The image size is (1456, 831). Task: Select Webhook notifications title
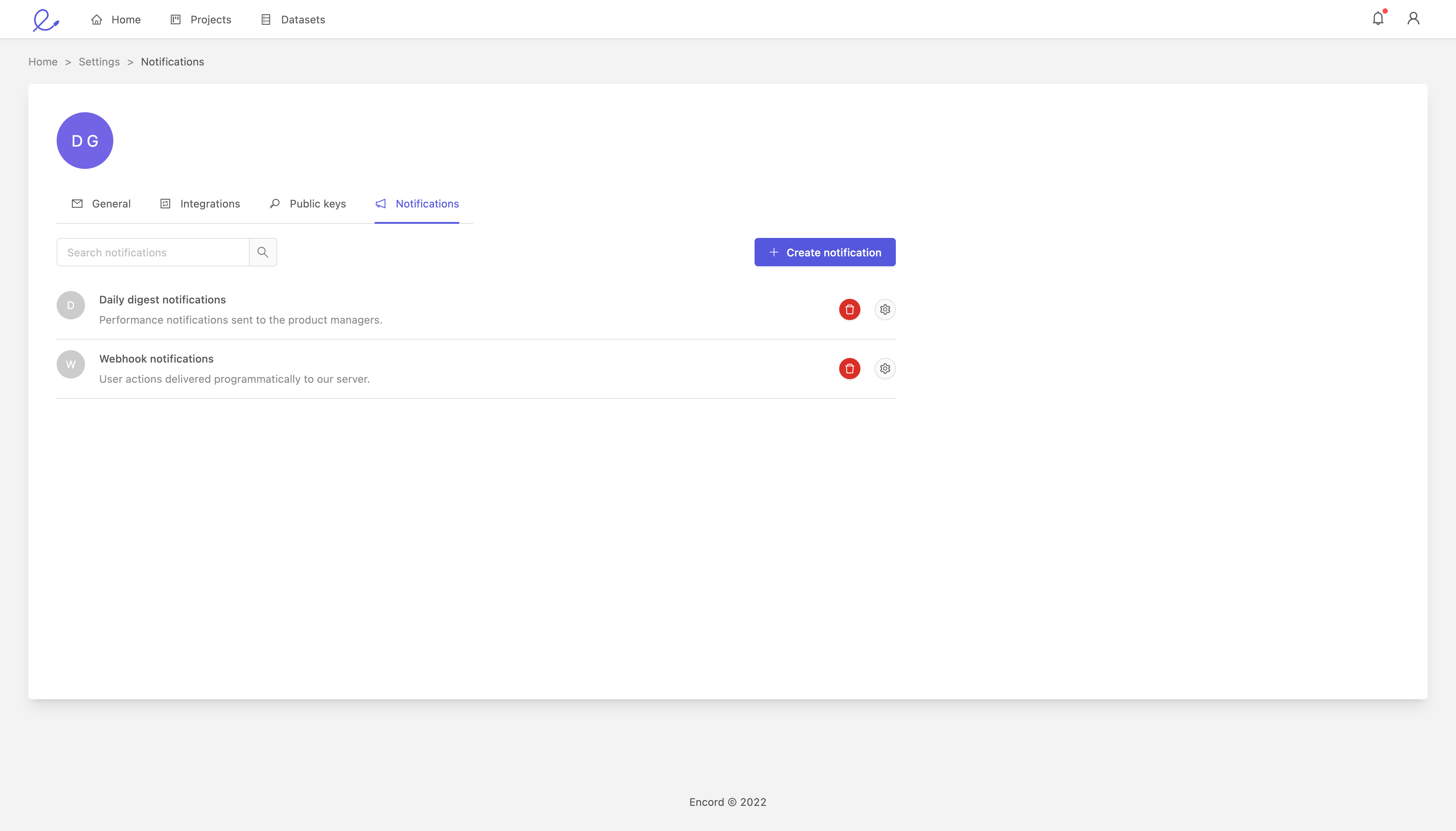point(157,358)
